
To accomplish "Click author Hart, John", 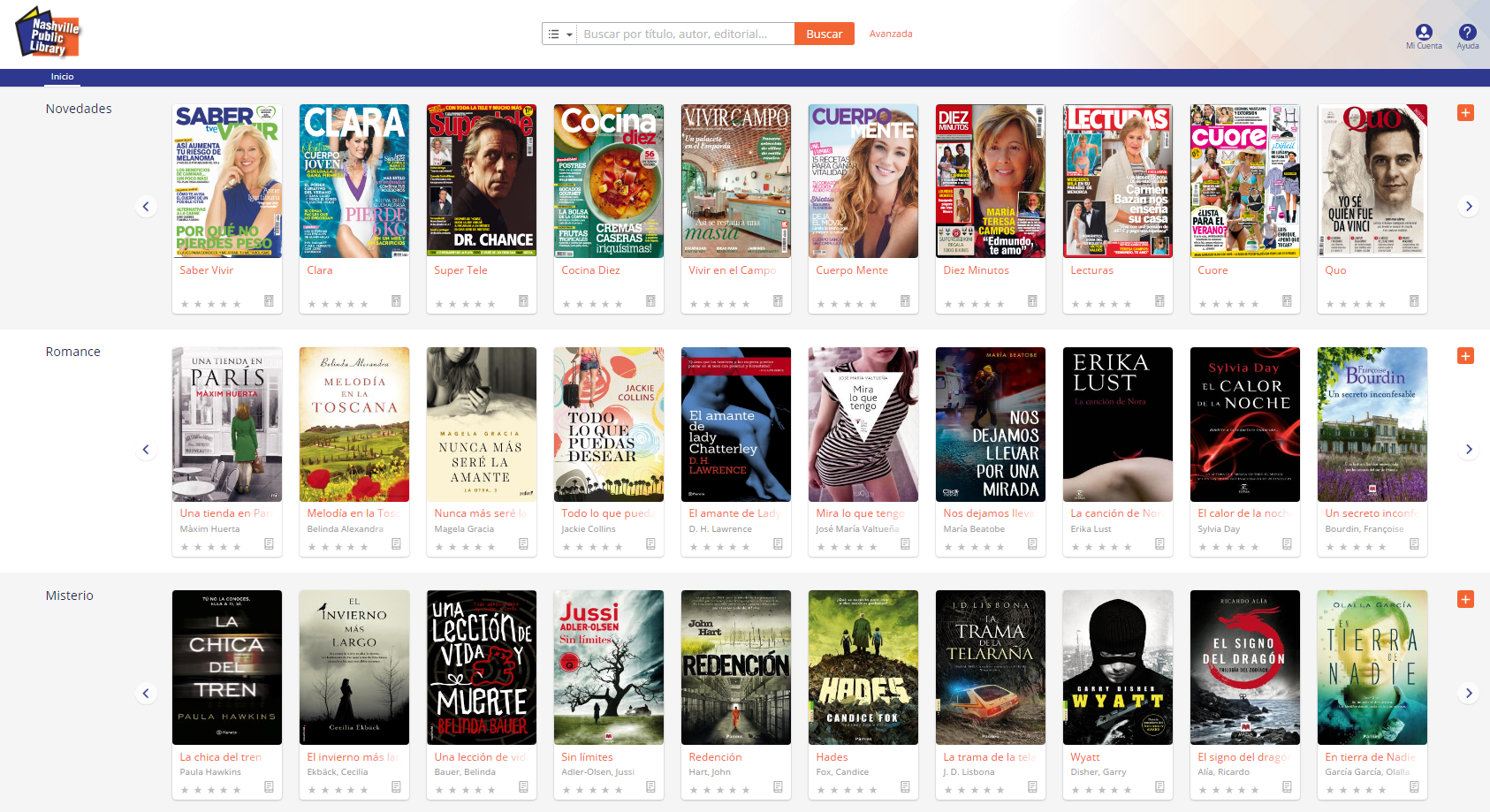I will [x=710, y=772].
